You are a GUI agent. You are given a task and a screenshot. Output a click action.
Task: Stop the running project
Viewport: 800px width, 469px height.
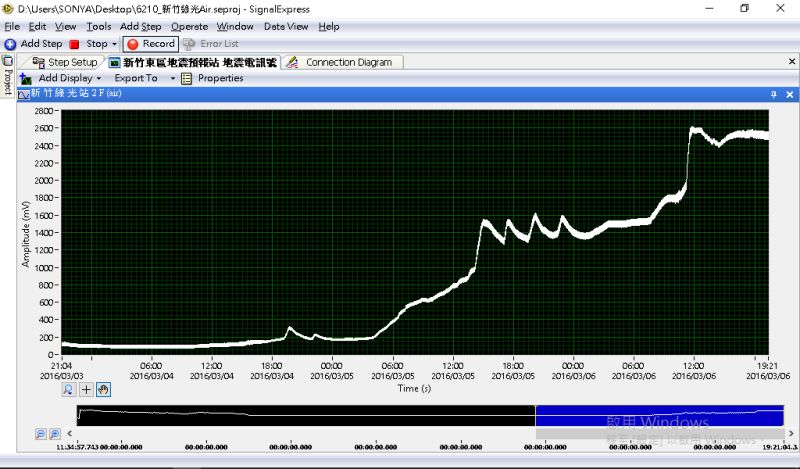click(96, 44)
